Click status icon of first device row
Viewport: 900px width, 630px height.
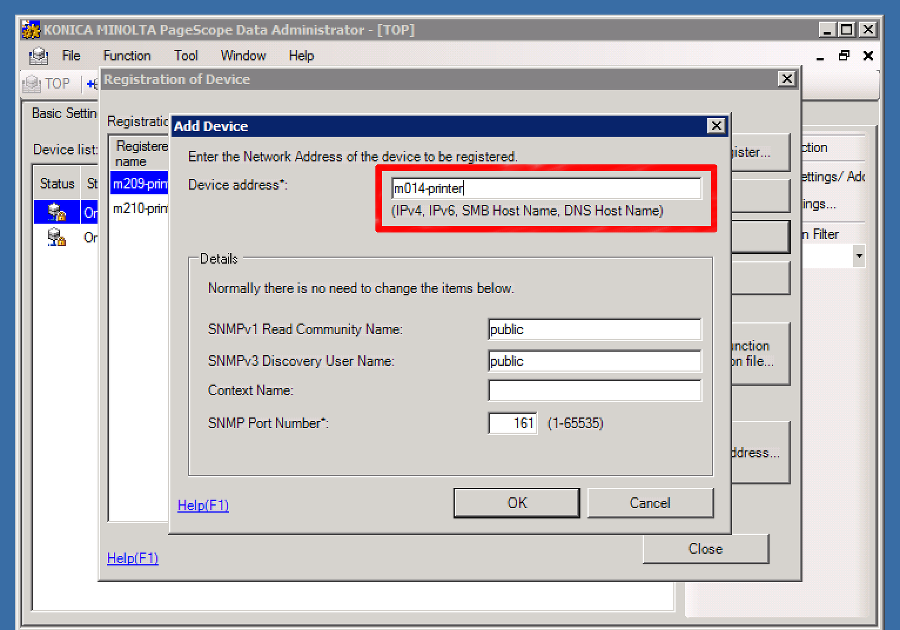point(56,212)
